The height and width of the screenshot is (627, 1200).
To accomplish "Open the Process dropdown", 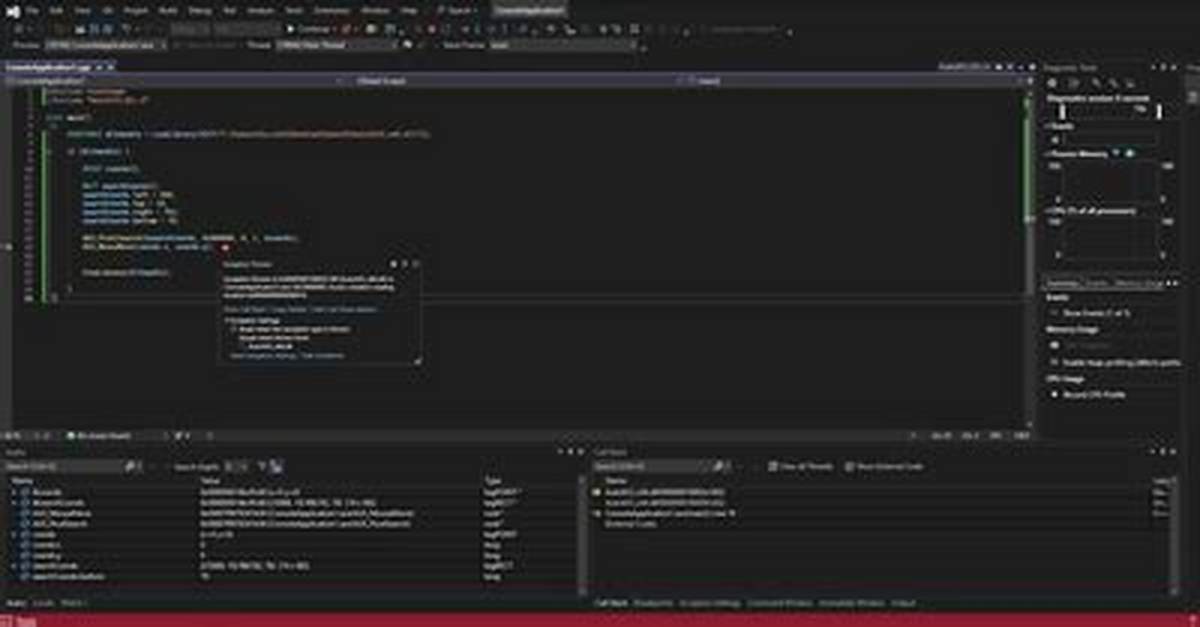I will tap(106, 45).
